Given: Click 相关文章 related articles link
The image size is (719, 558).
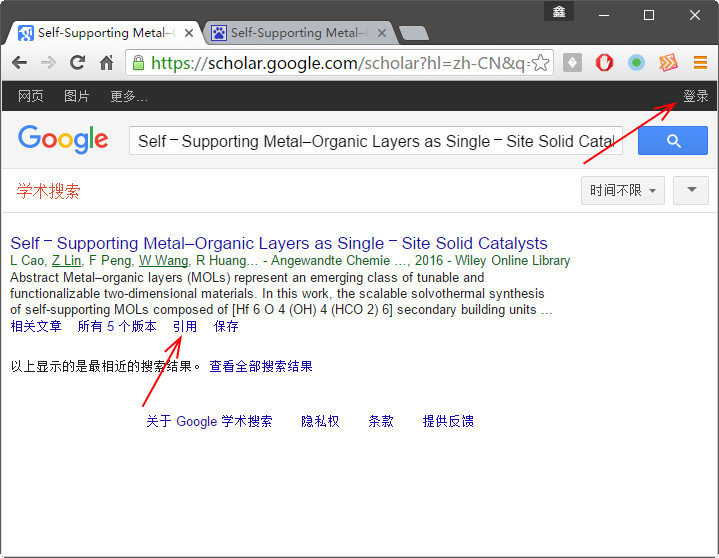Looking at the screenshot, I should (36, 326).
